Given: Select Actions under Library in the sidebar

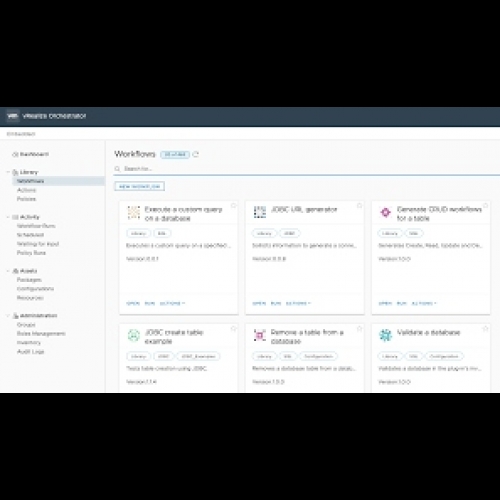Looking at the screenshot, I should coord(27,190).
